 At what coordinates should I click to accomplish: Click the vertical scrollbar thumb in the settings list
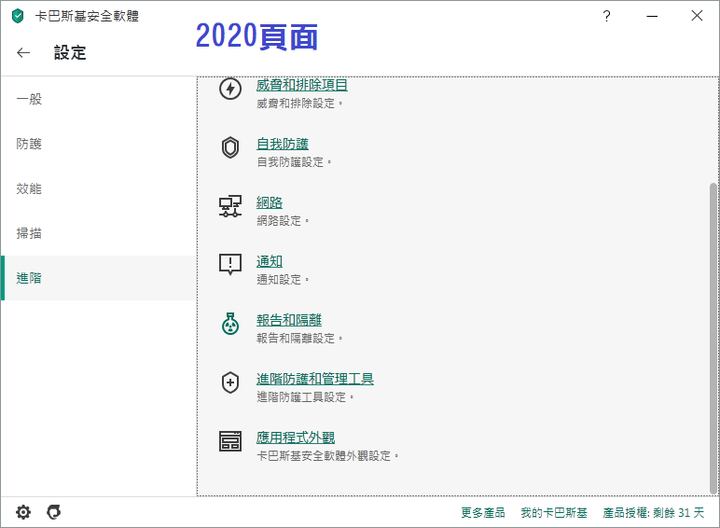tap(713, 338)
